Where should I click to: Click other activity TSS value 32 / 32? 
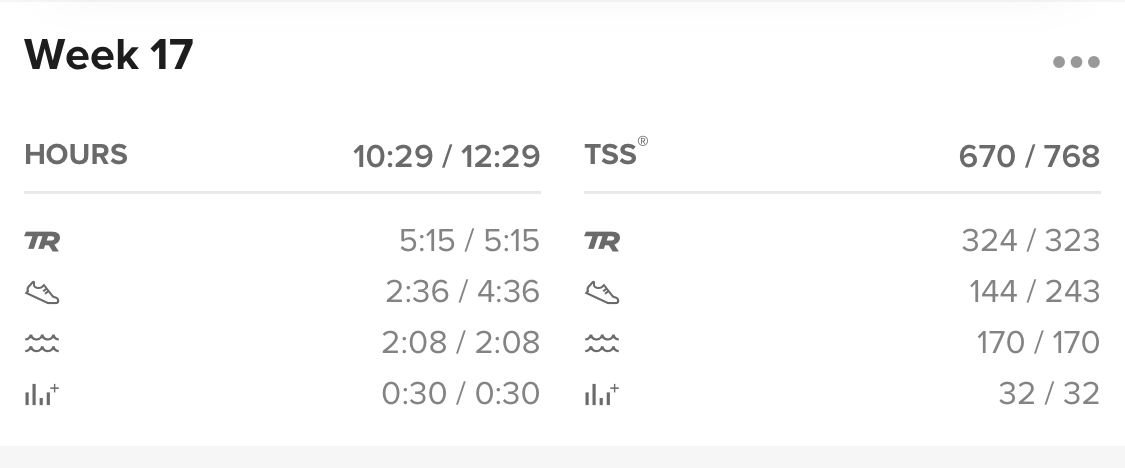click(x=1049, y=394)
